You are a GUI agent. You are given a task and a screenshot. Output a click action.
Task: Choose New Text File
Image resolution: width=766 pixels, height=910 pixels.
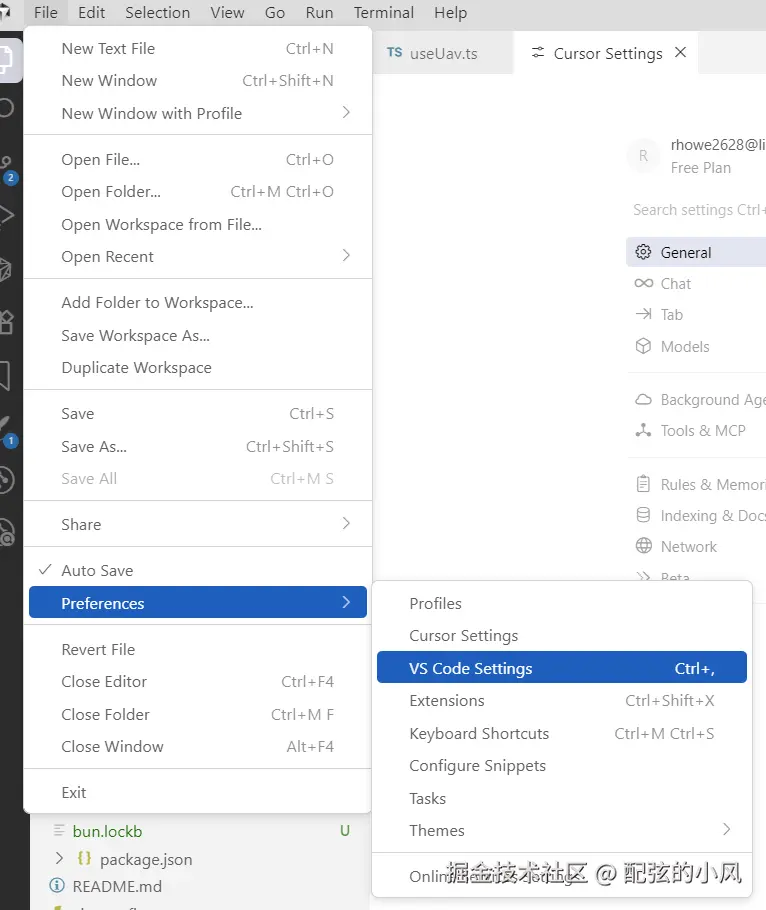pos(197,49)
